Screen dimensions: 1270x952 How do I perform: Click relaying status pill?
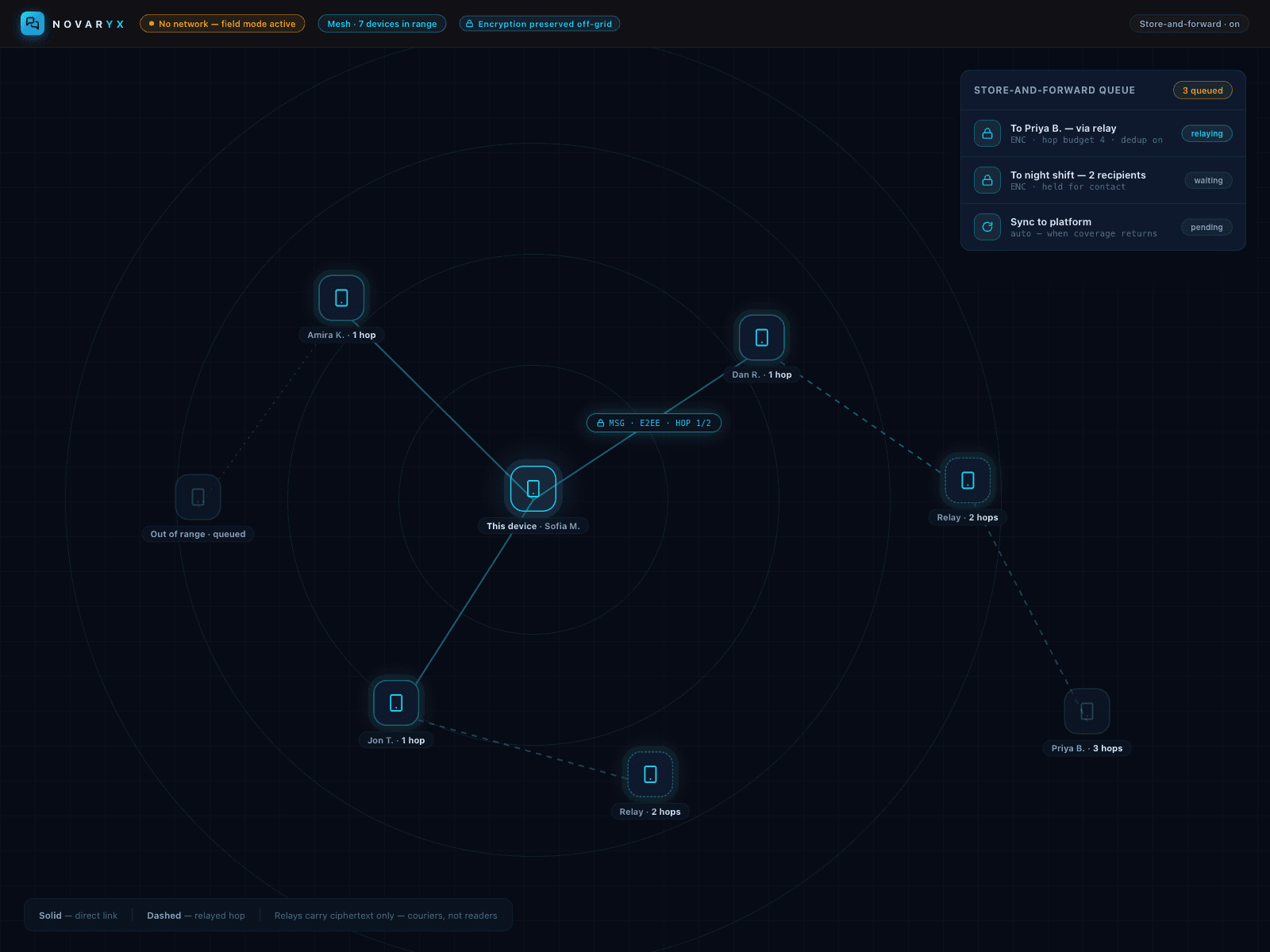point(1206,133)
